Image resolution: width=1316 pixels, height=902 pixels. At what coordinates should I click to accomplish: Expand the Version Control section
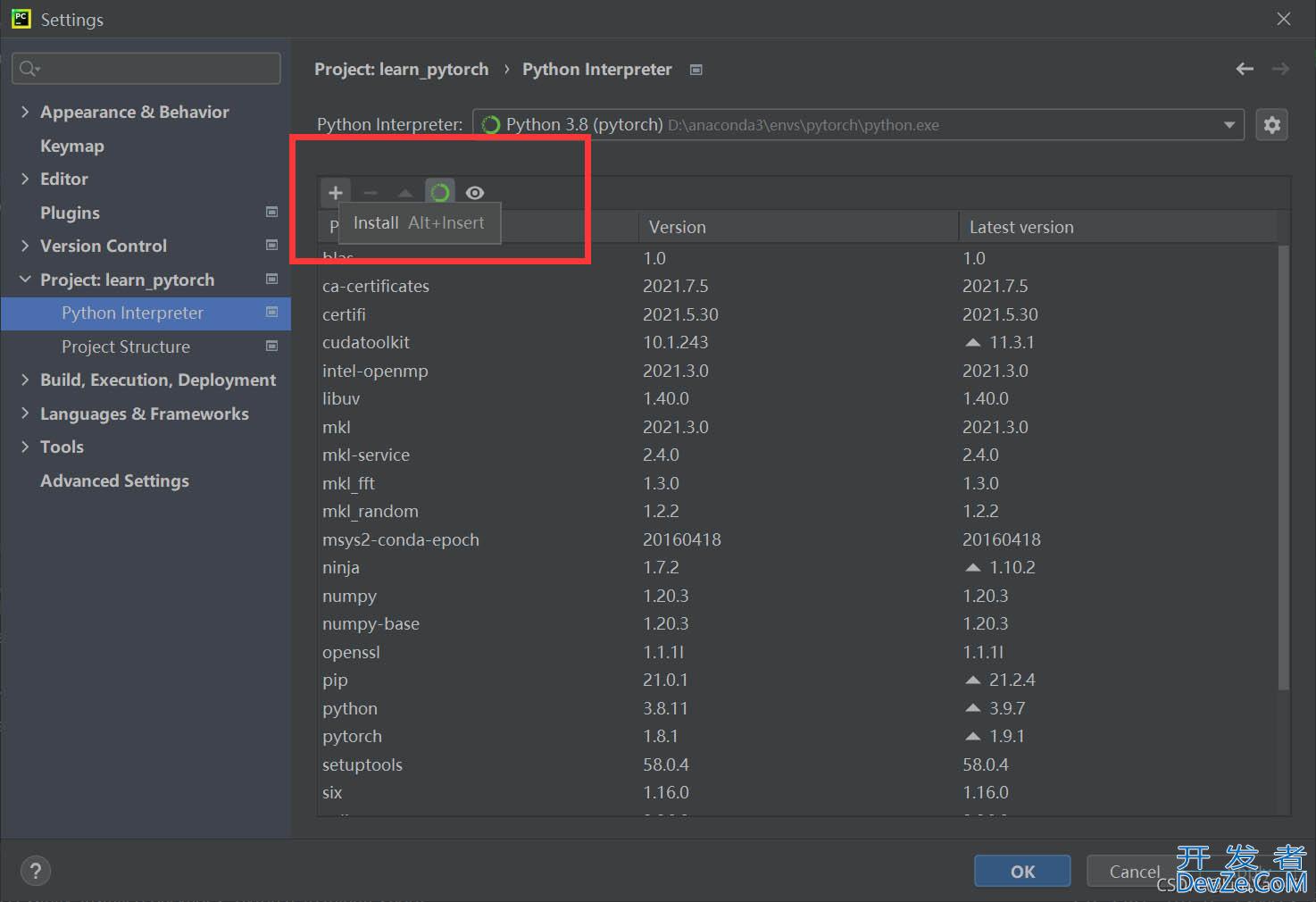tap(25, 246)
